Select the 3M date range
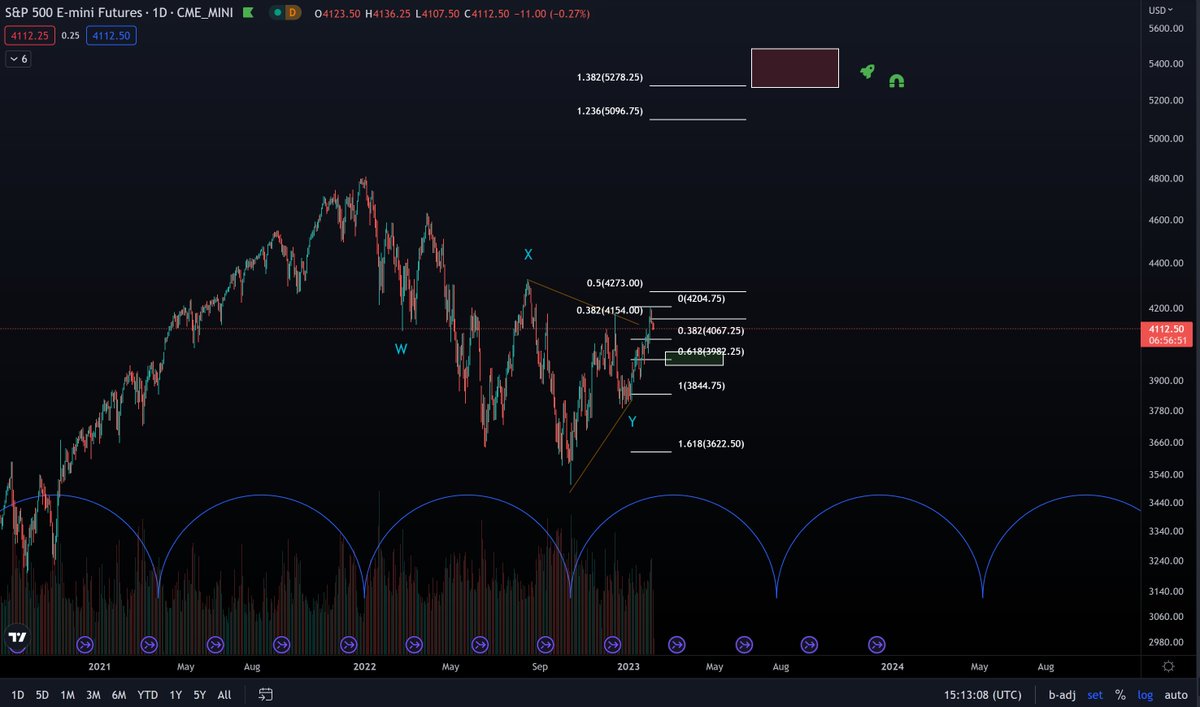Screen dimensions: 1200x707 [93, 694]
